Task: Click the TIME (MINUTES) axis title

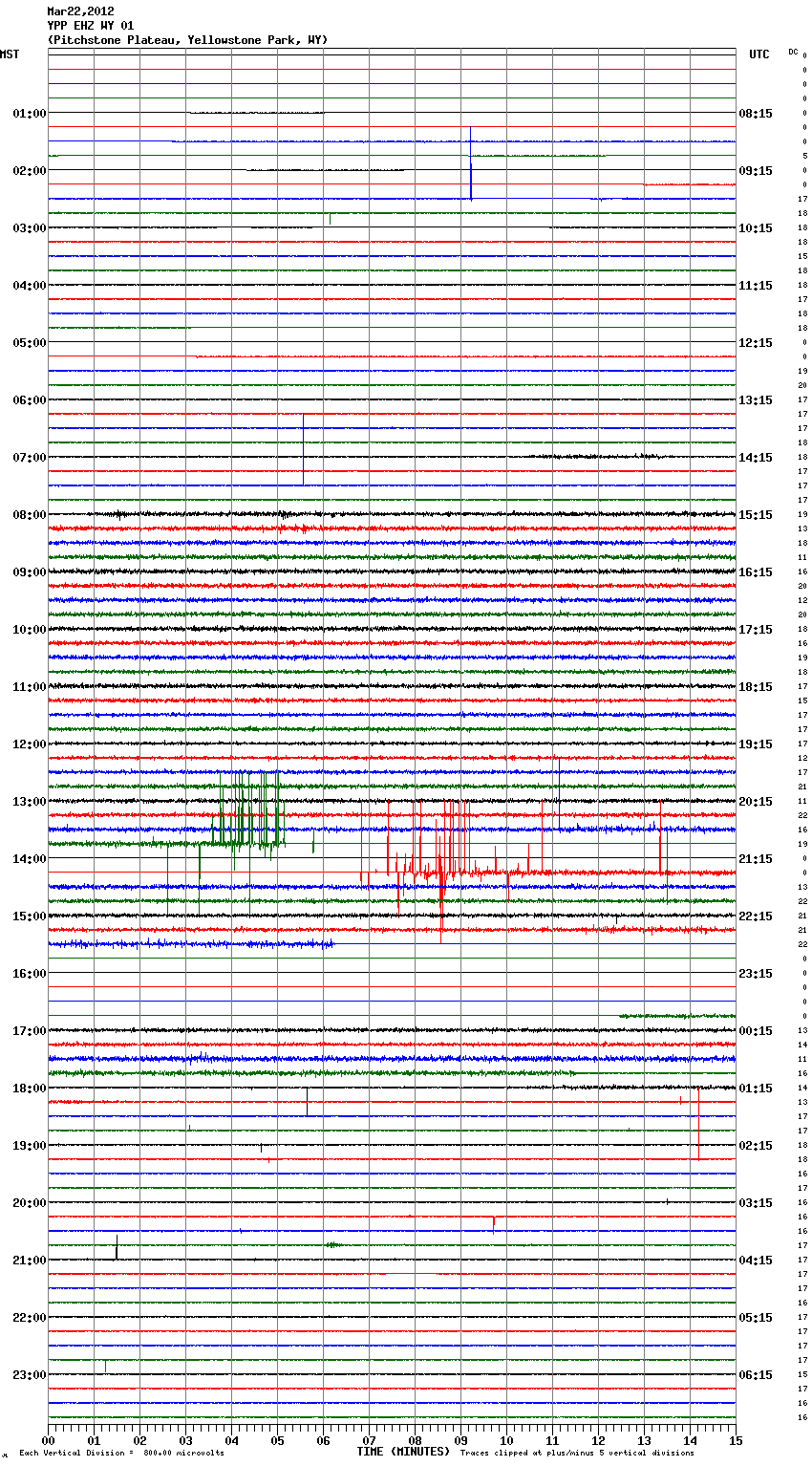Action: tap(403, 1452)
